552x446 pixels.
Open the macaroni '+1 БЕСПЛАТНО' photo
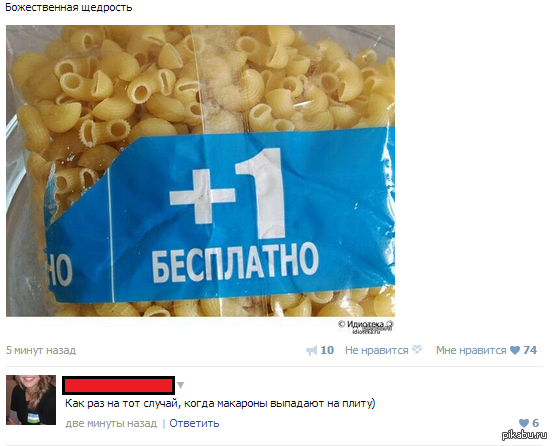click(x=200, y=171)
